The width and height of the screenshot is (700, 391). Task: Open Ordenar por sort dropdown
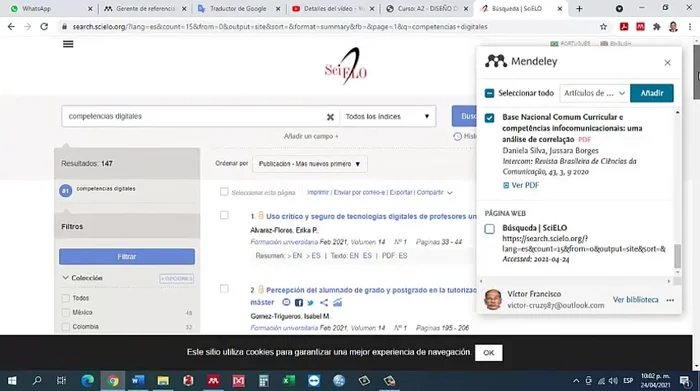(310, 164)
